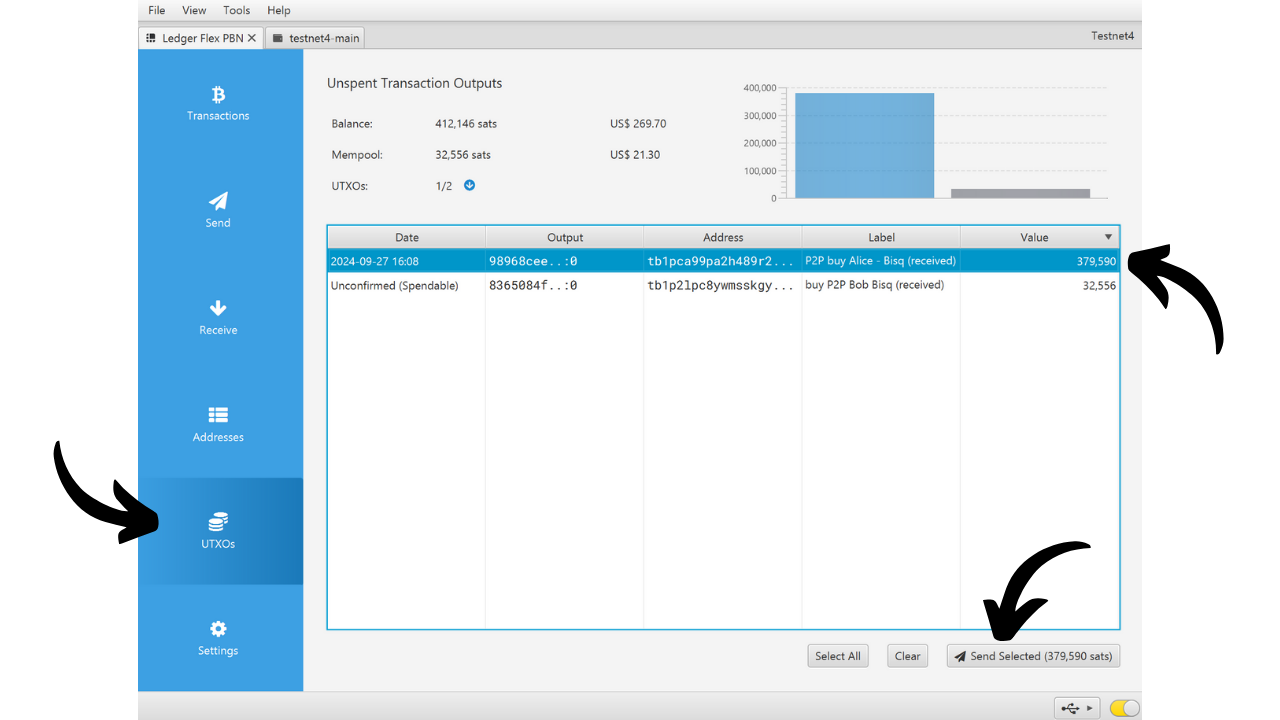Image resolution: width=1280 pixels, height=720 pixels.
Task: Switch to the testnet4-main wallet tab
Action: coord(315,38)
